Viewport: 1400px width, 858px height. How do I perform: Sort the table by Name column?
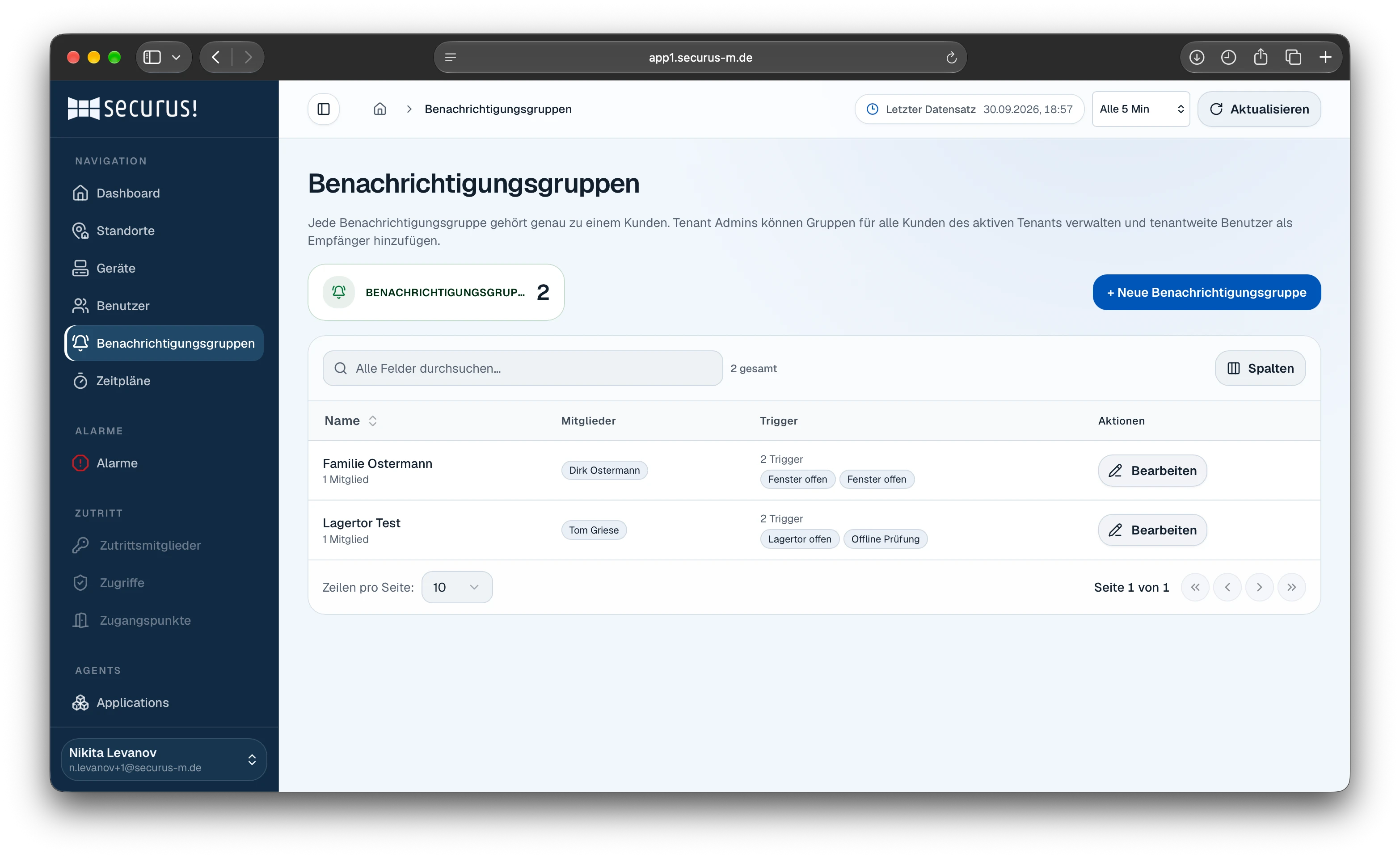(350, 421)
